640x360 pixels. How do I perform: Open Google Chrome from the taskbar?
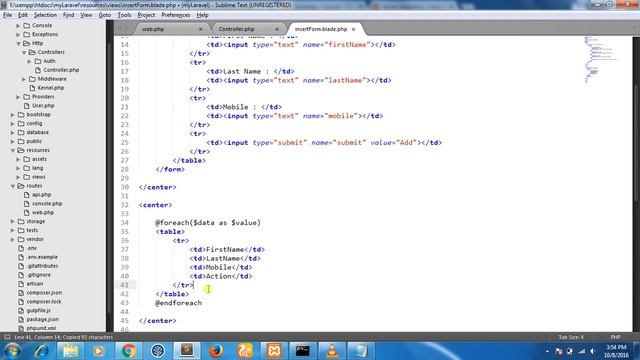[x=128, y=351]
